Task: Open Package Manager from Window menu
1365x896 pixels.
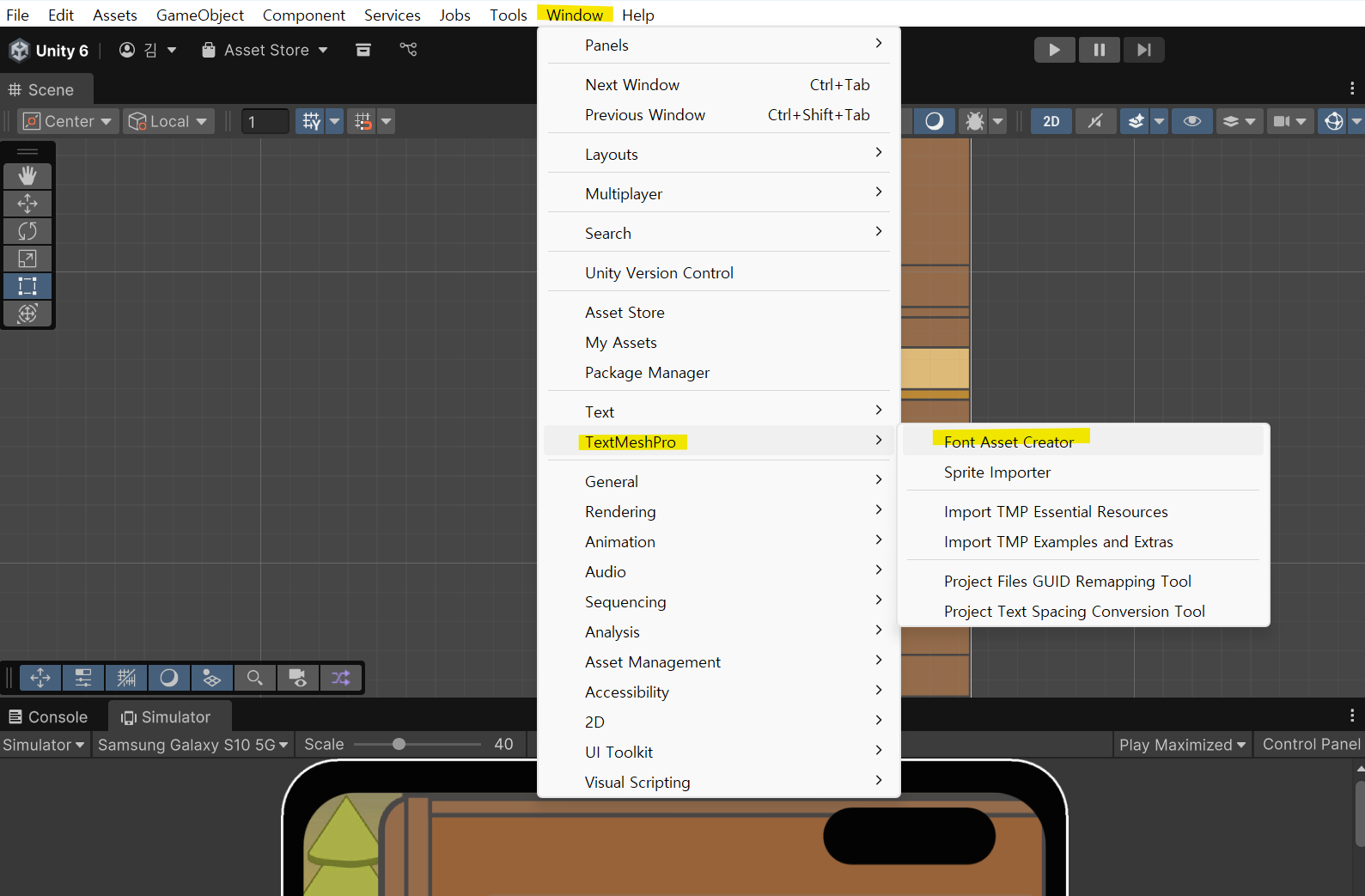Action: (x=718, y=372)
